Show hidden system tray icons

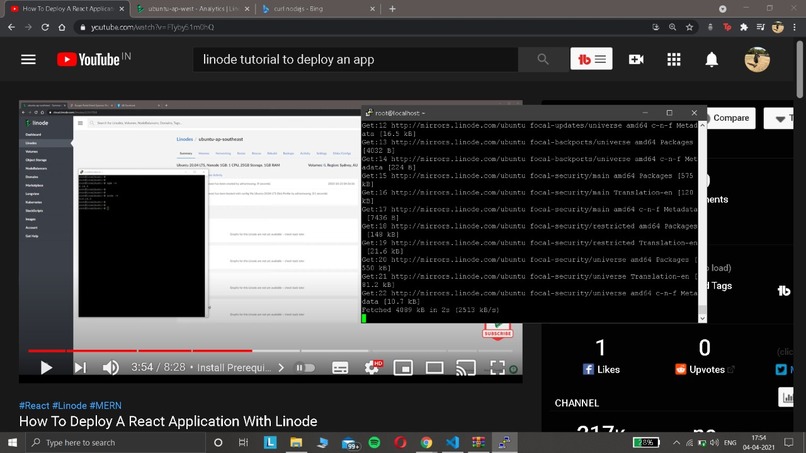pyautogui.click(x=676, y=443)
